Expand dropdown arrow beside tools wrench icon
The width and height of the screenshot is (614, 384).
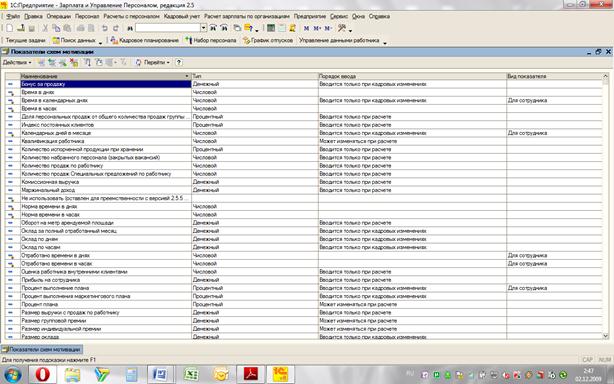coord(350,30)
